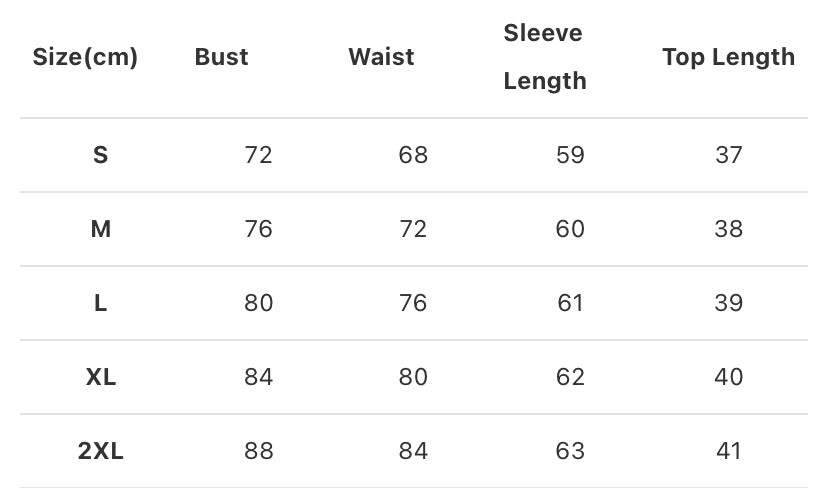Select the Sleeve Length column header
The image size is (828, 488).
click(544, 57)
